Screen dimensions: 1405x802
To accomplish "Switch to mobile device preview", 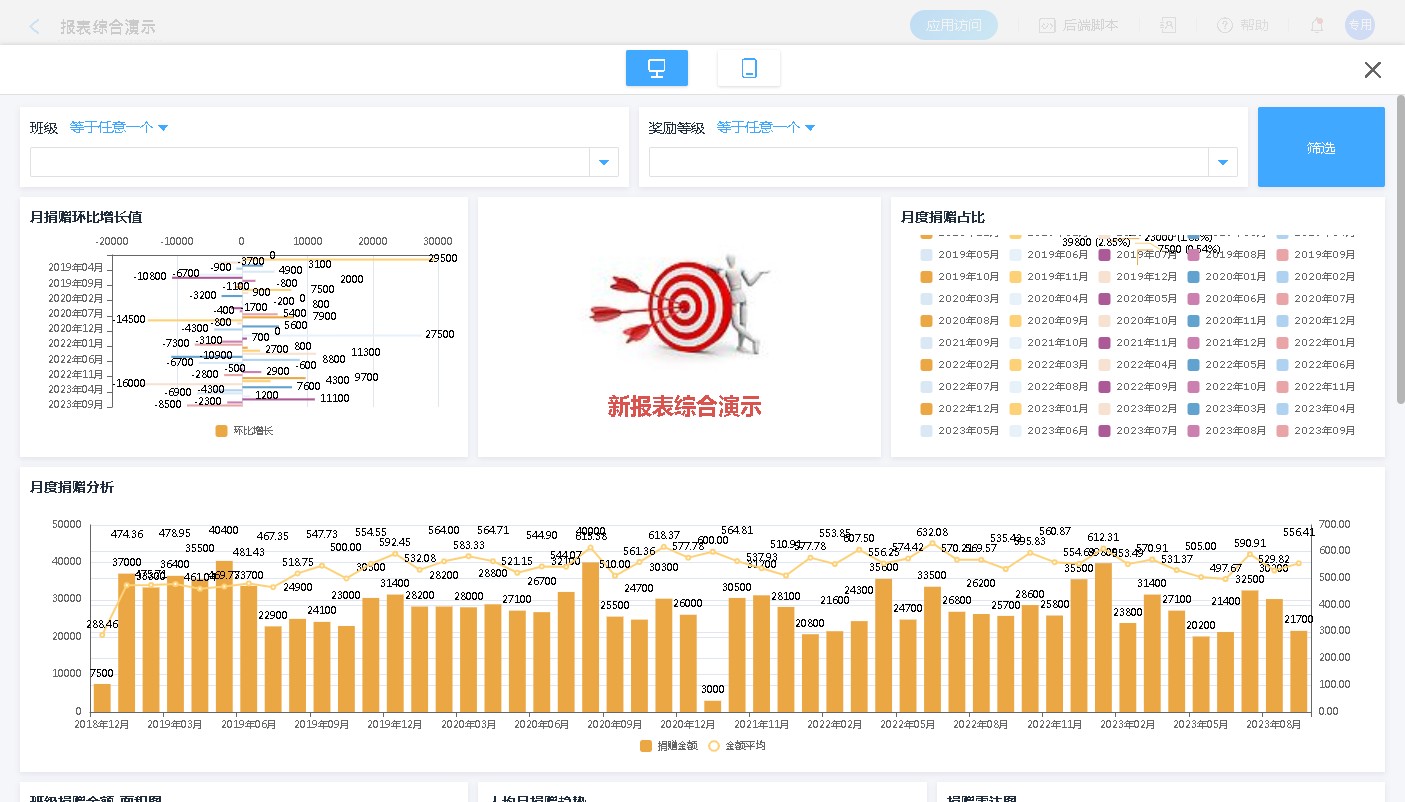I will (748, 68).
